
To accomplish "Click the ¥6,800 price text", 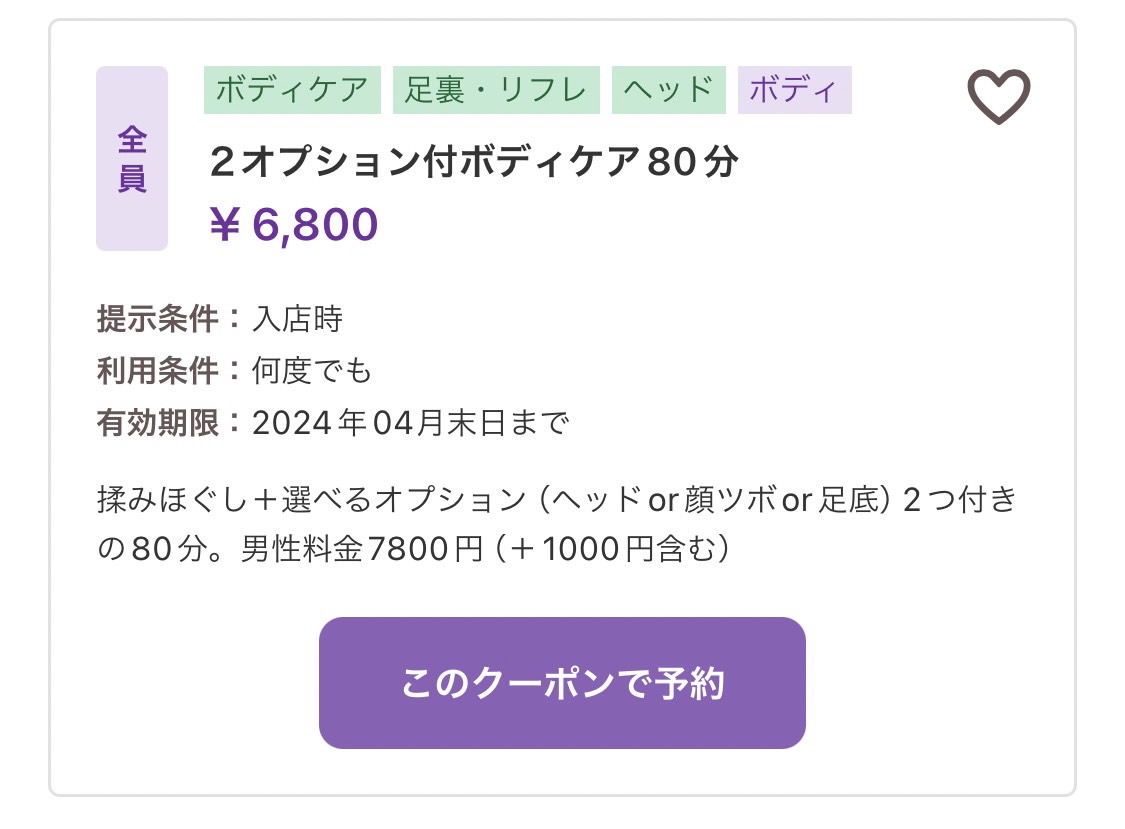I will click(x=294, y=225).
